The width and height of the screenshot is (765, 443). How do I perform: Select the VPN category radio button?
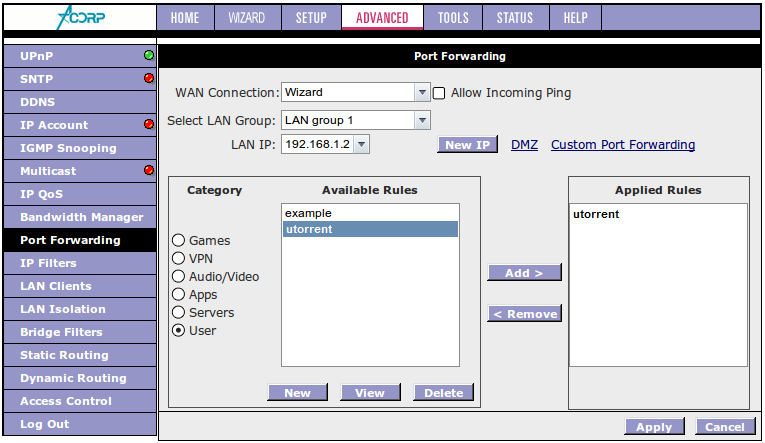pyautogui.click(x=179, y=258)
